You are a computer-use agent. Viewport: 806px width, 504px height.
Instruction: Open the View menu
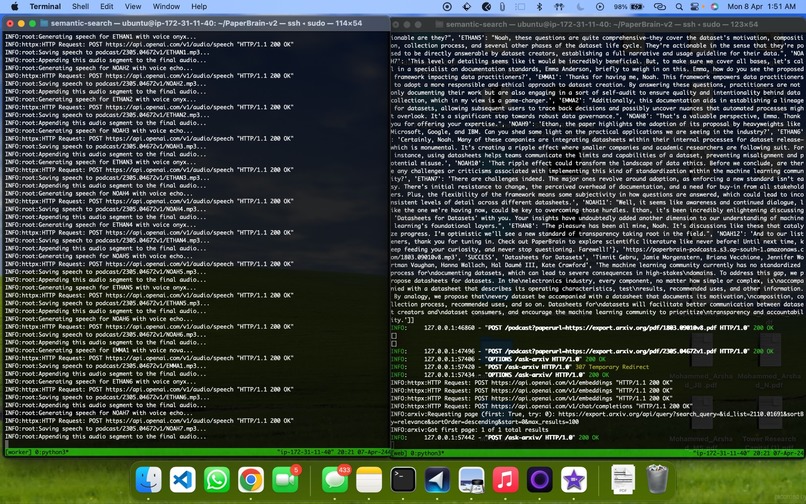[x=133, y=7]
